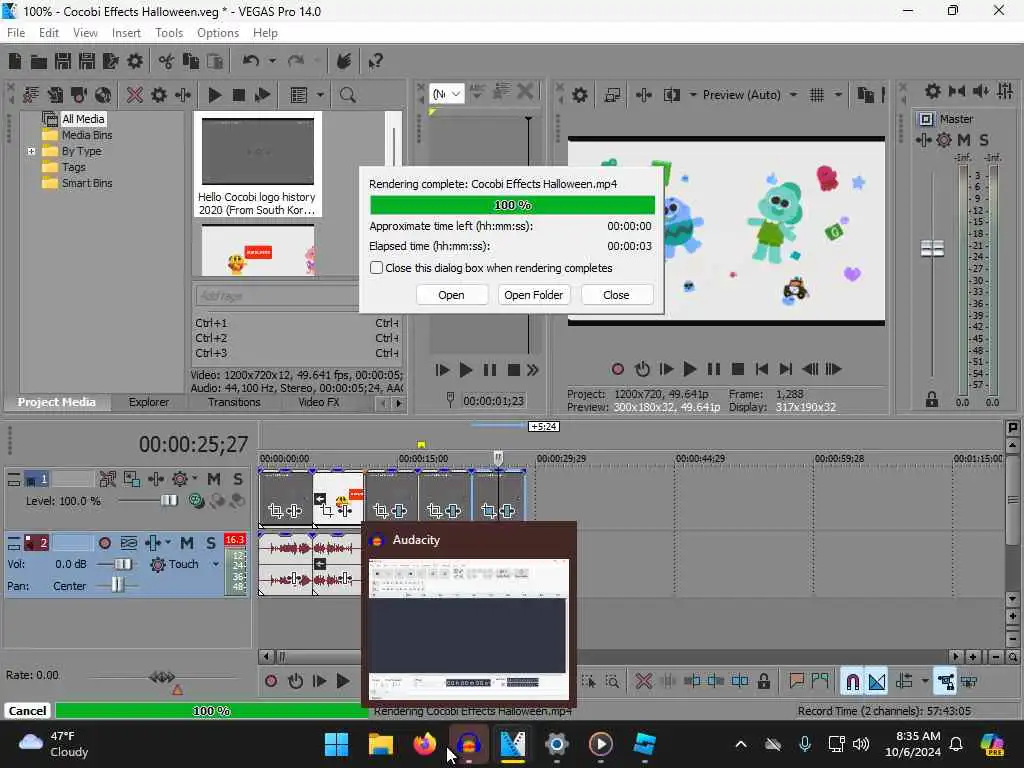Click the search media magnifier icon
The width and height of the screenshot is (1024, 768).
click(x=347, y=95)
